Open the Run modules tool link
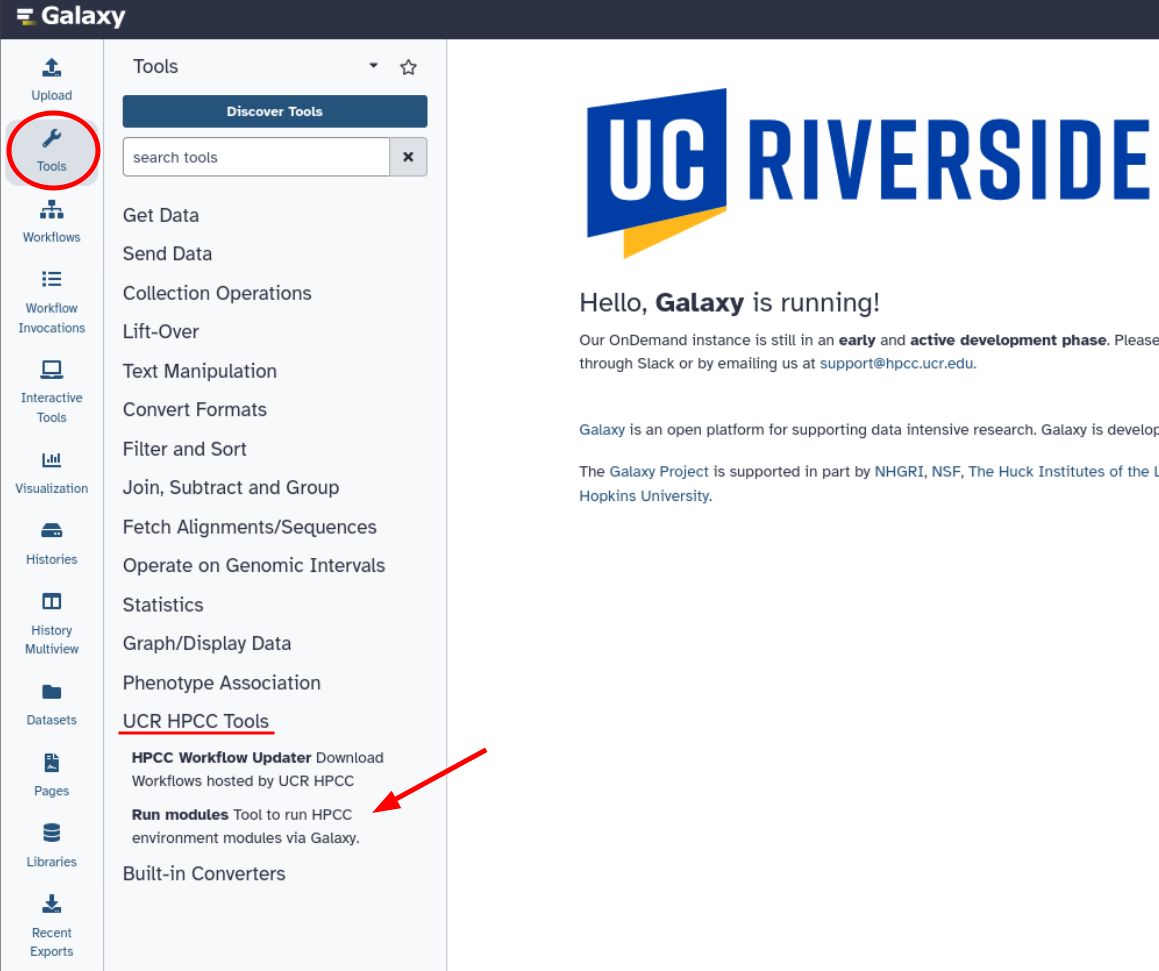This screenshot has height=971, width=1159. click(x=180, y=814)
